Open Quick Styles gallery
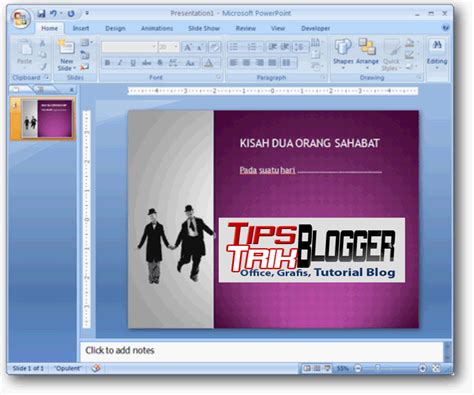Viewport: 474px width, 395px height. 391,55
